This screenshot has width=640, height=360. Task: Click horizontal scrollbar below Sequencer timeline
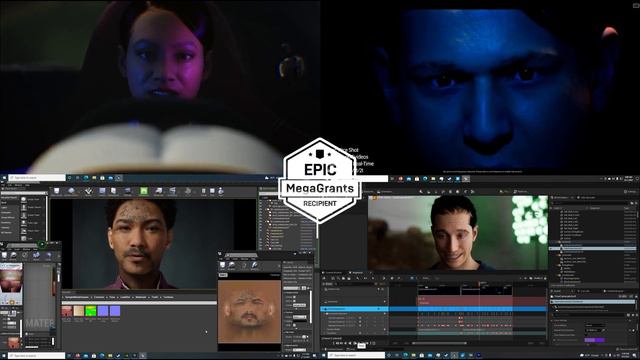point(439,343)
